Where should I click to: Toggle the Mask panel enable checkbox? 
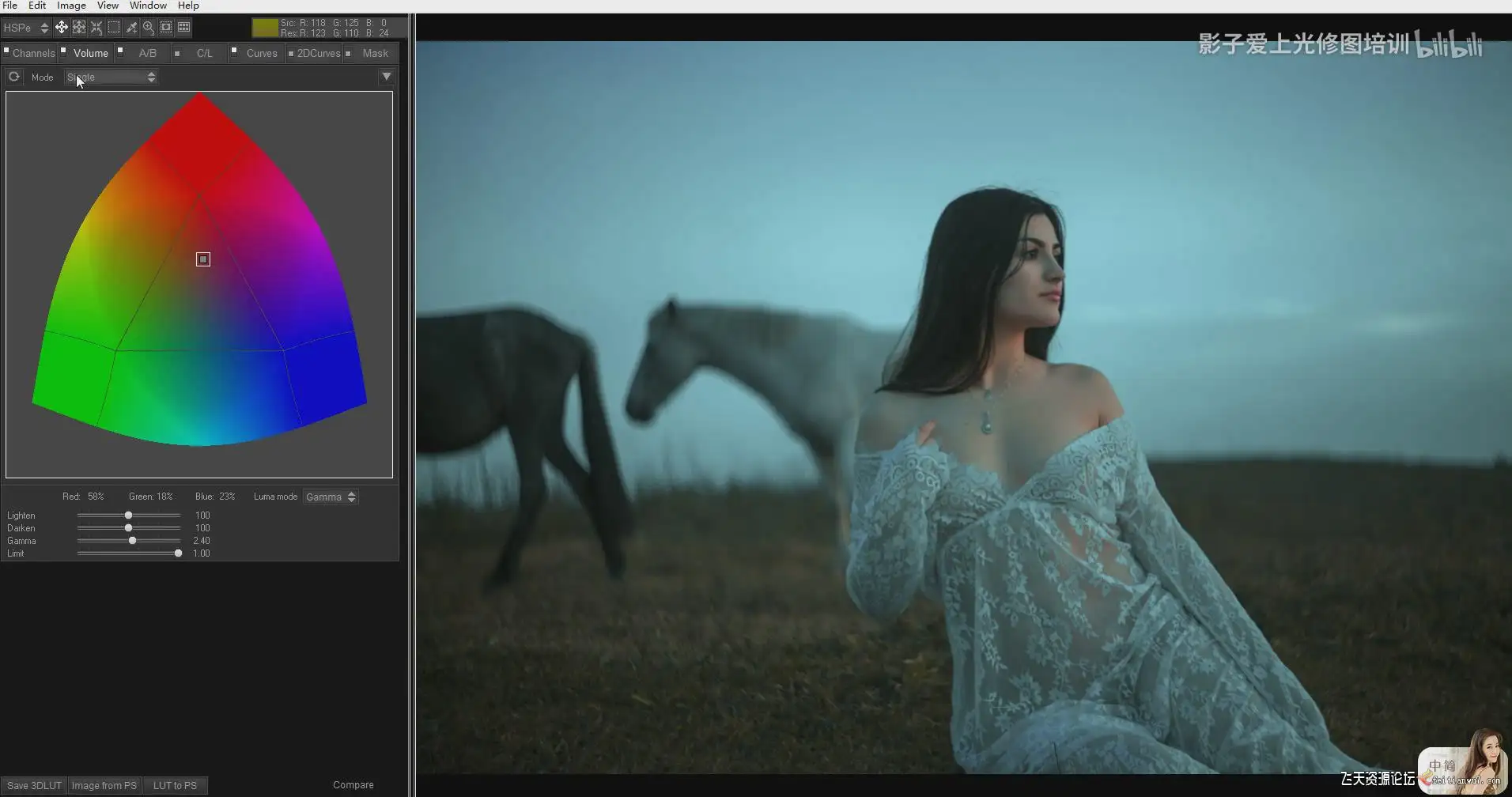[x=348, y=53]
